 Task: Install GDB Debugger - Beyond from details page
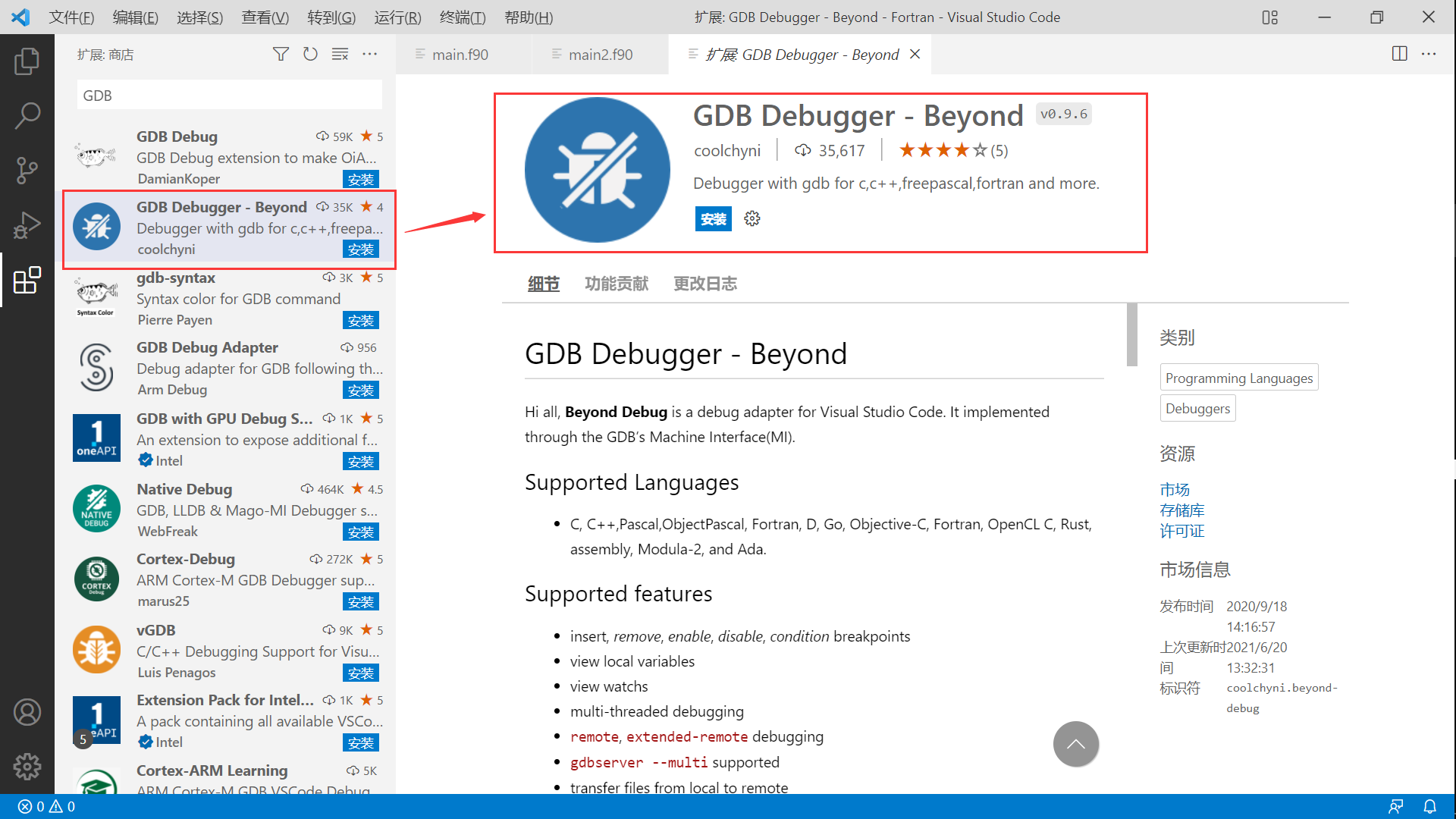pos(713,219)
